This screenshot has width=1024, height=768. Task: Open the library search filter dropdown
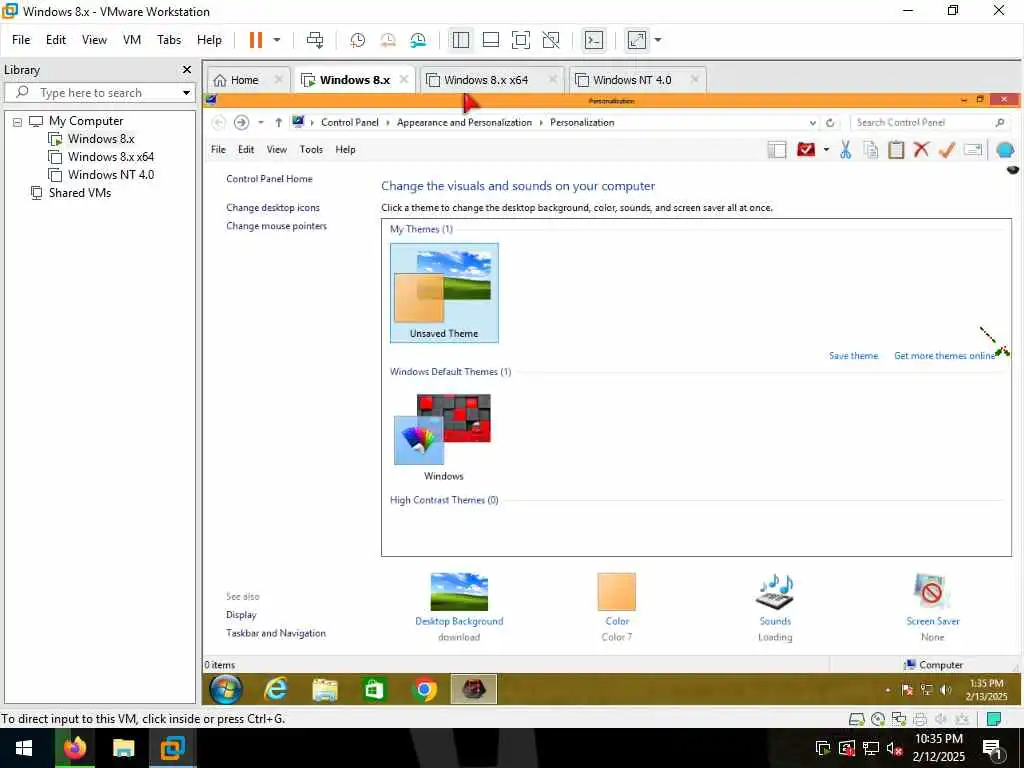[186, 93]
